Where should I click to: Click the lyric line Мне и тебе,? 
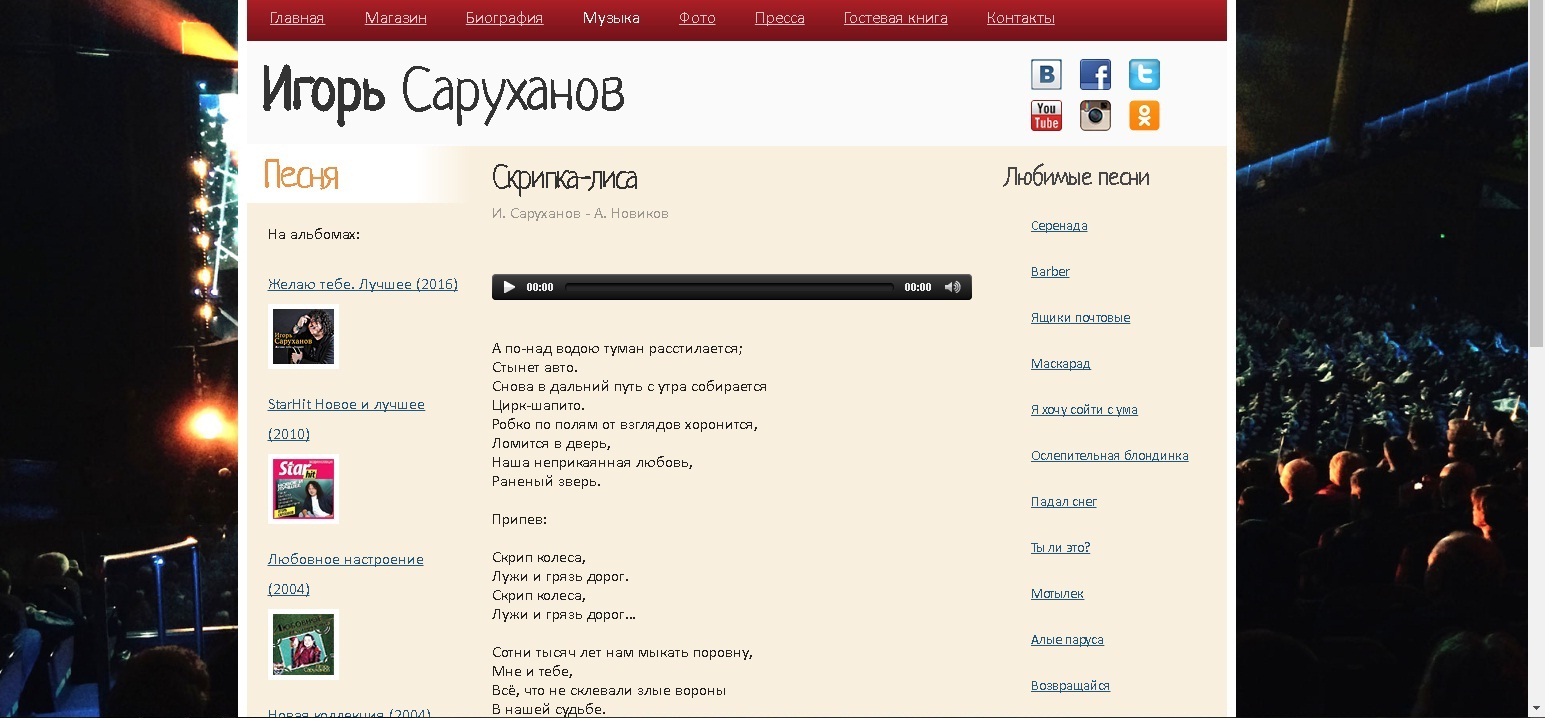[532, 672]
